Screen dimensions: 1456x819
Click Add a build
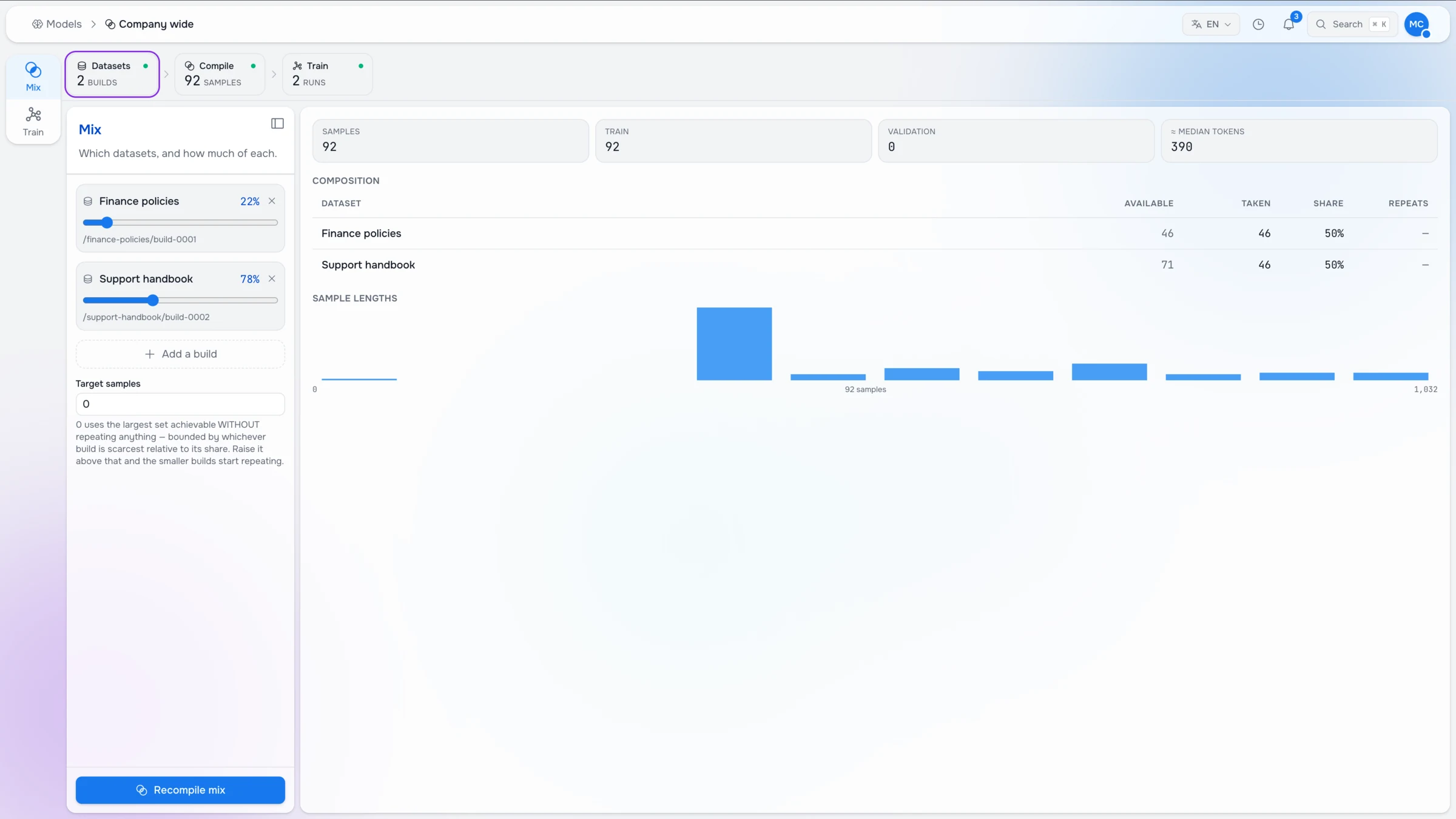pos(180,354)
